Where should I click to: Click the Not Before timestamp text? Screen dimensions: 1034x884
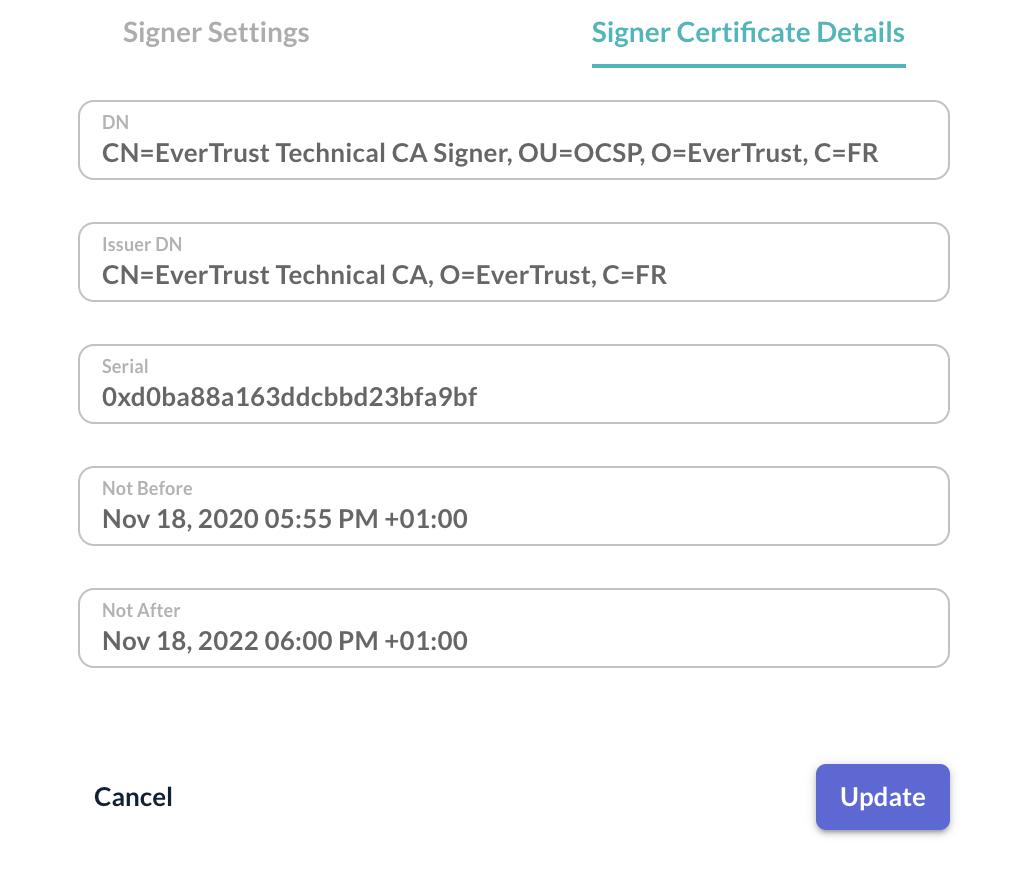284,518
